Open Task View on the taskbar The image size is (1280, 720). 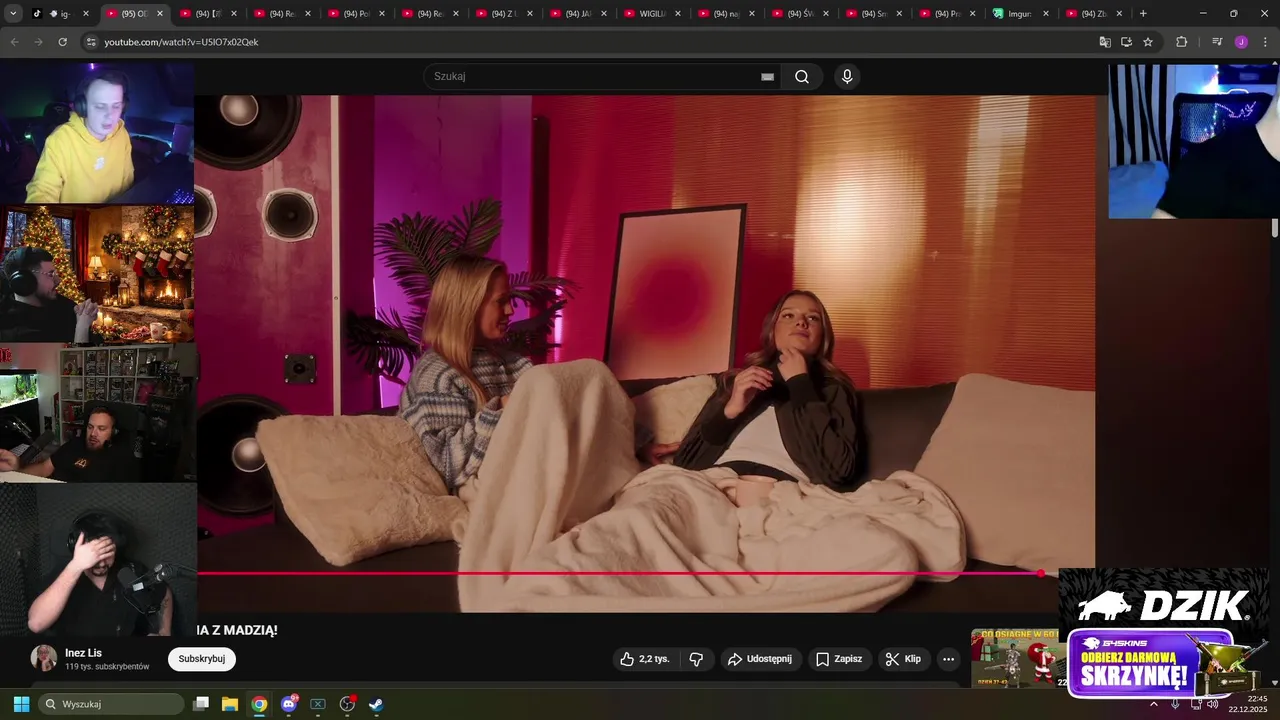pos(201,704)
